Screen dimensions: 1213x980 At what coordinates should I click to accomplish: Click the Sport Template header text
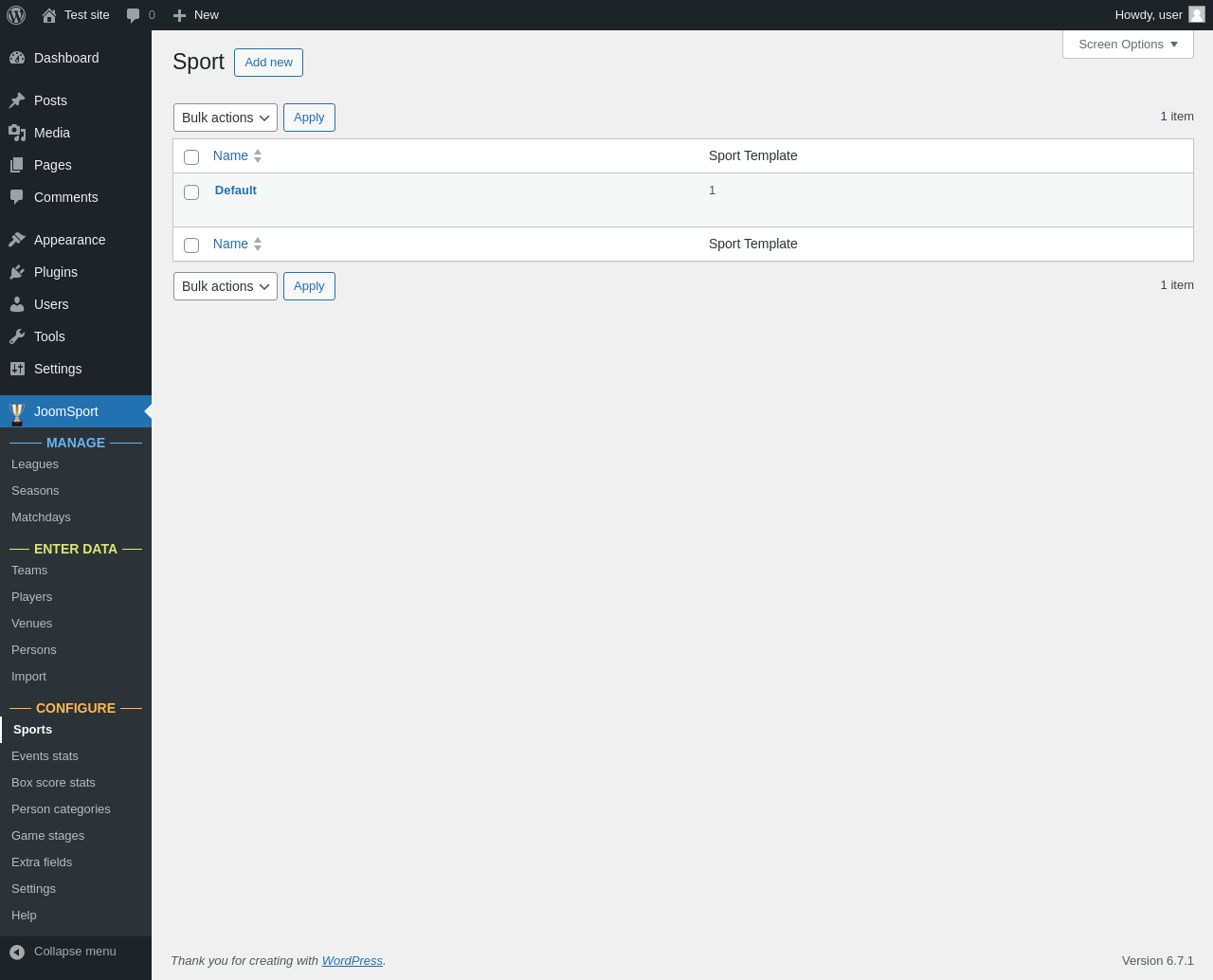coord(753,155)
